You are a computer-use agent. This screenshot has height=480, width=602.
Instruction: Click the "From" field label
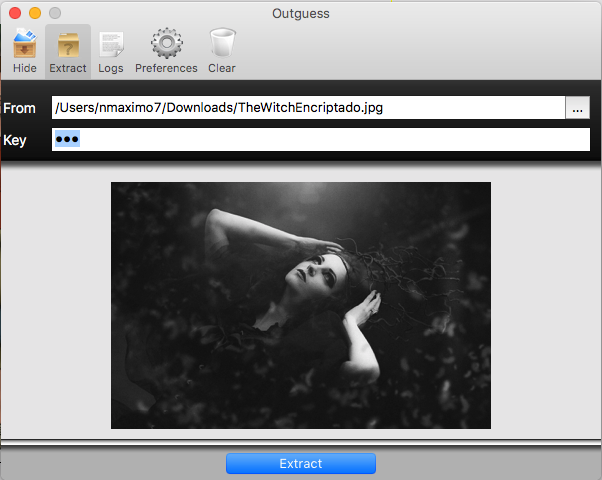[19, 107]
